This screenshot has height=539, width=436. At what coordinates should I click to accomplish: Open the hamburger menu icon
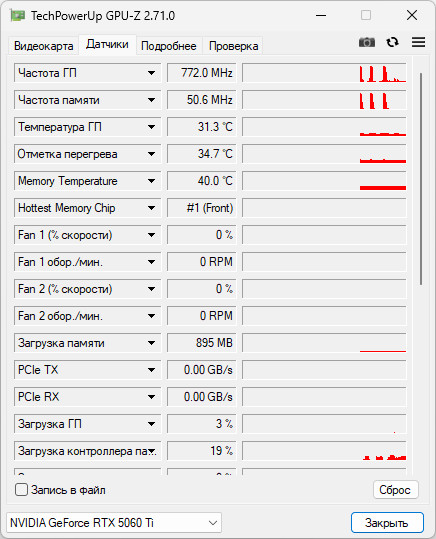click(418, 42)
